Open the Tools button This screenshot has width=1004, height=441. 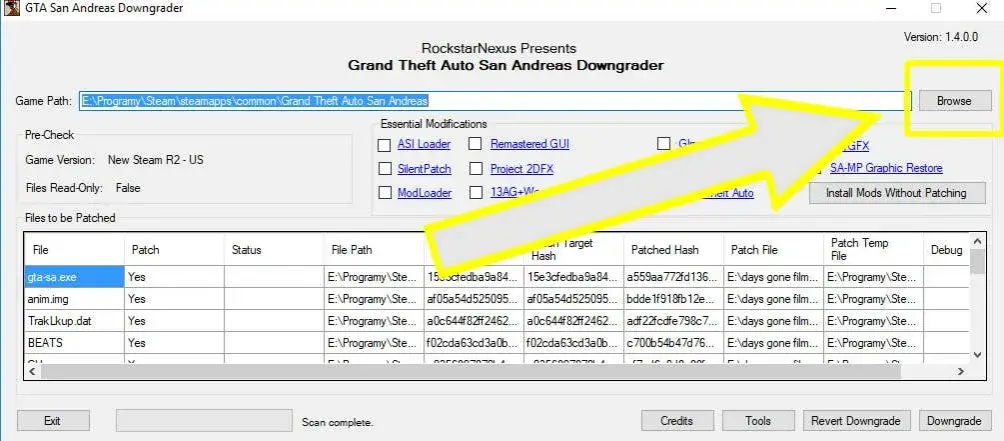tap(757, 421)
